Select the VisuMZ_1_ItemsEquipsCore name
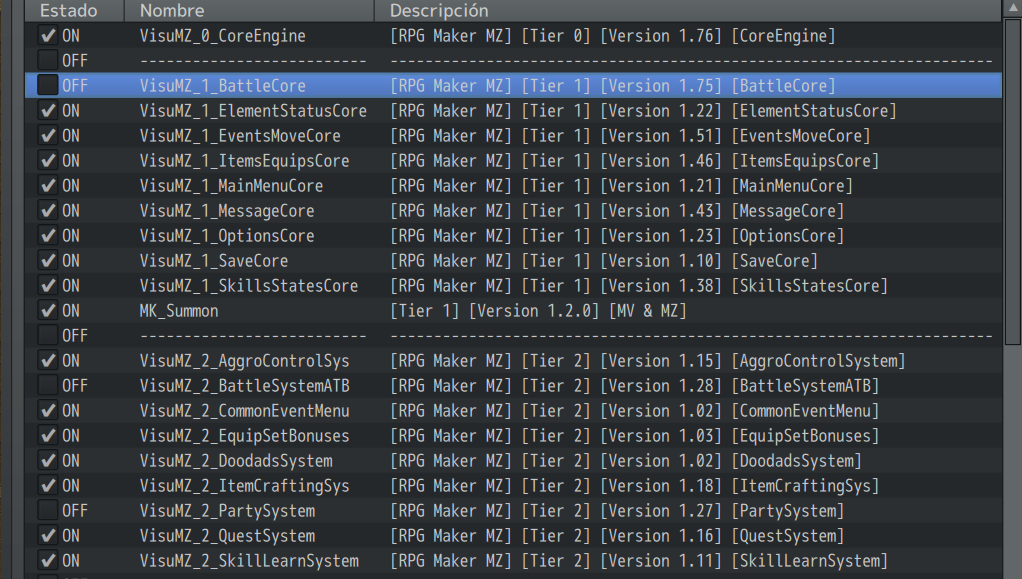This screenshot has height=579, width=1022. (x=244, y=161)
